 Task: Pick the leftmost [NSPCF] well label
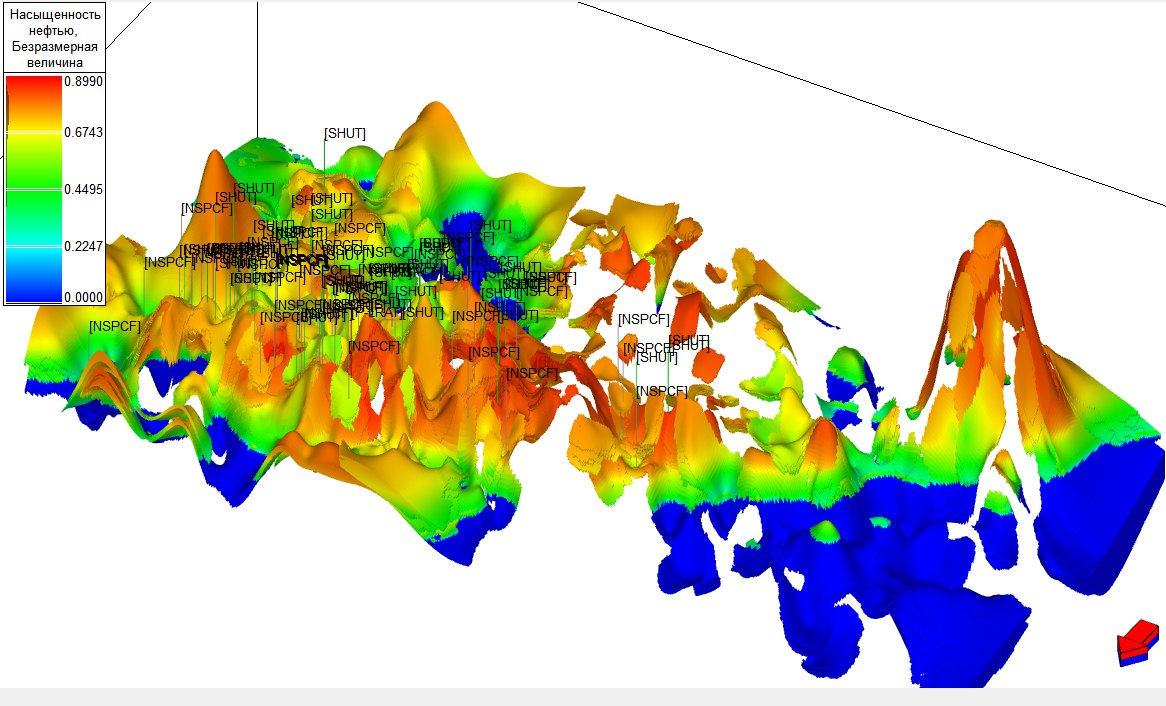click(x=115, y=326)
